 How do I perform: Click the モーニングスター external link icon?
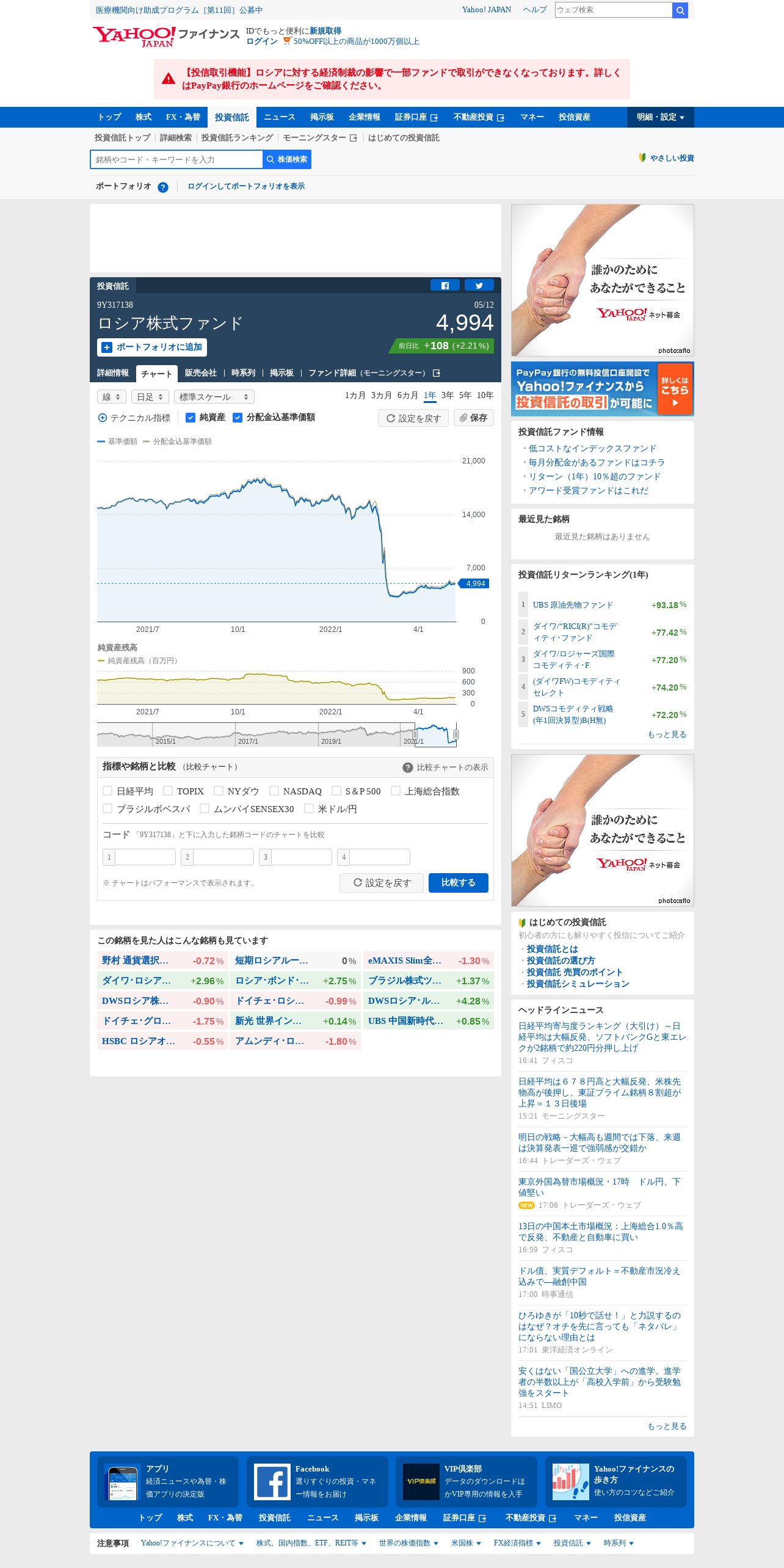[x=354, y=138]
